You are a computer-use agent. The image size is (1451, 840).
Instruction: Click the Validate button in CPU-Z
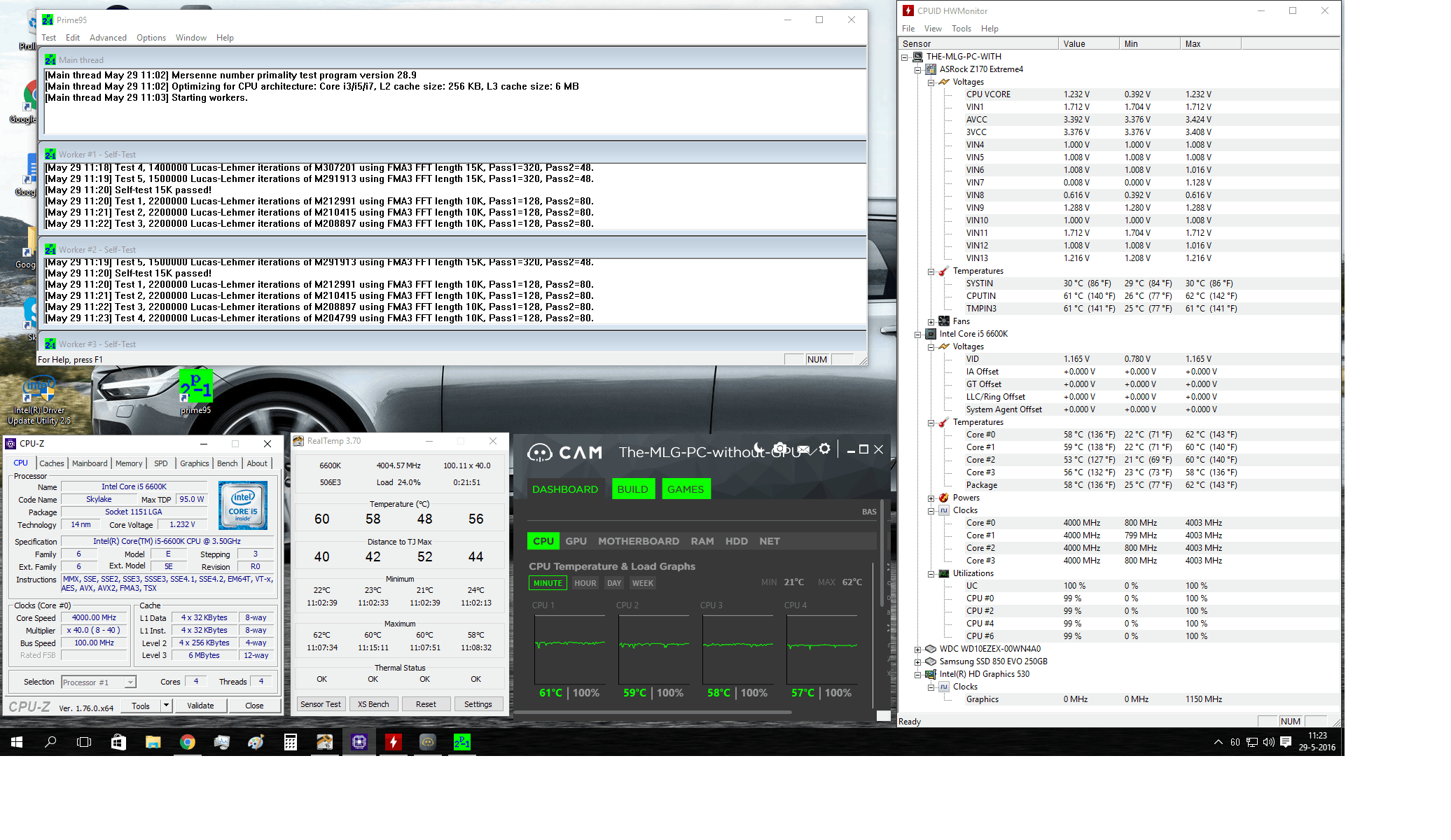coord(200,706)
